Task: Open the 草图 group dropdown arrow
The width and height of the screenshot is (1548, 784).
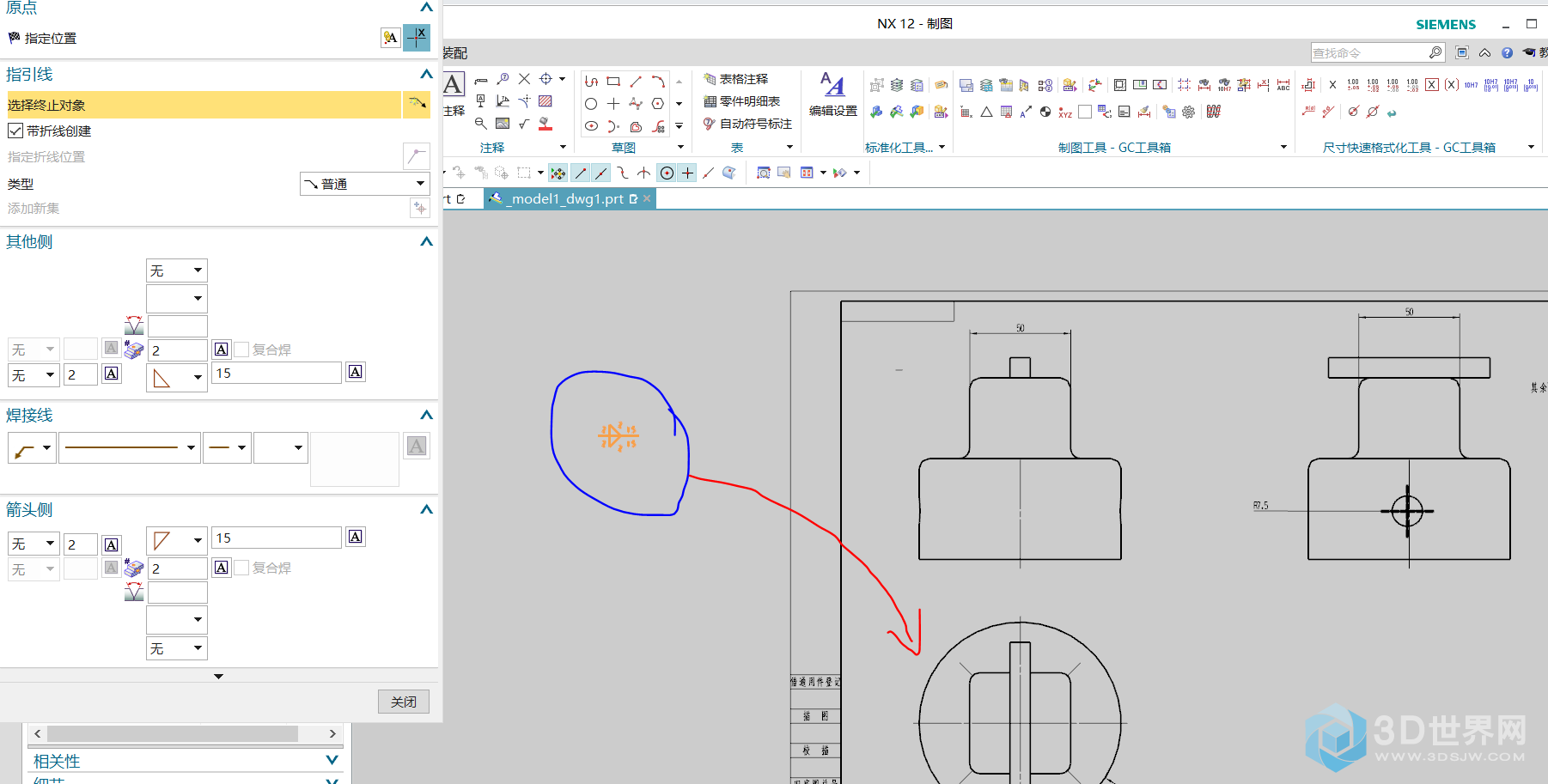Action: coord(680,147)
